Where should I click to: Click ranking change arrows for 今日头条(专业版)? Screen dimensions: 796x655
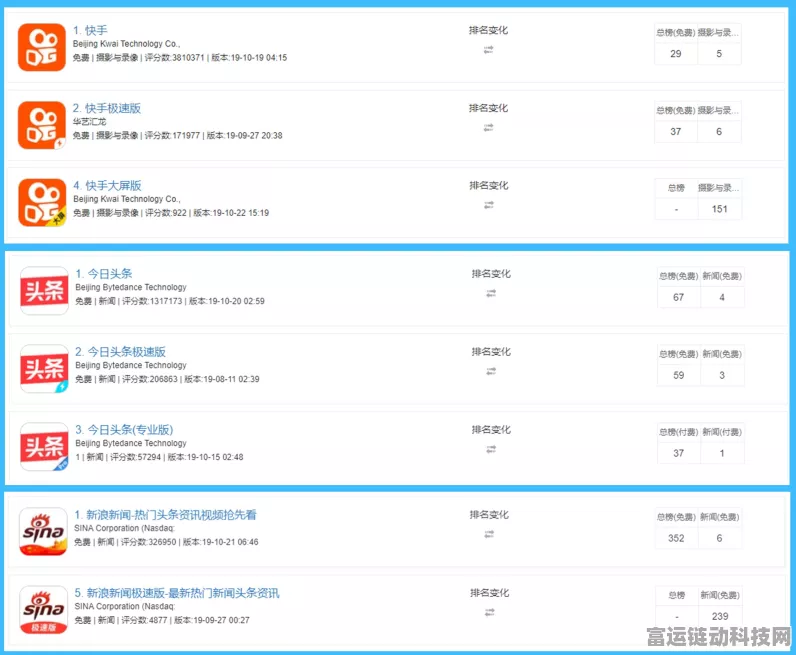point(491,449)
